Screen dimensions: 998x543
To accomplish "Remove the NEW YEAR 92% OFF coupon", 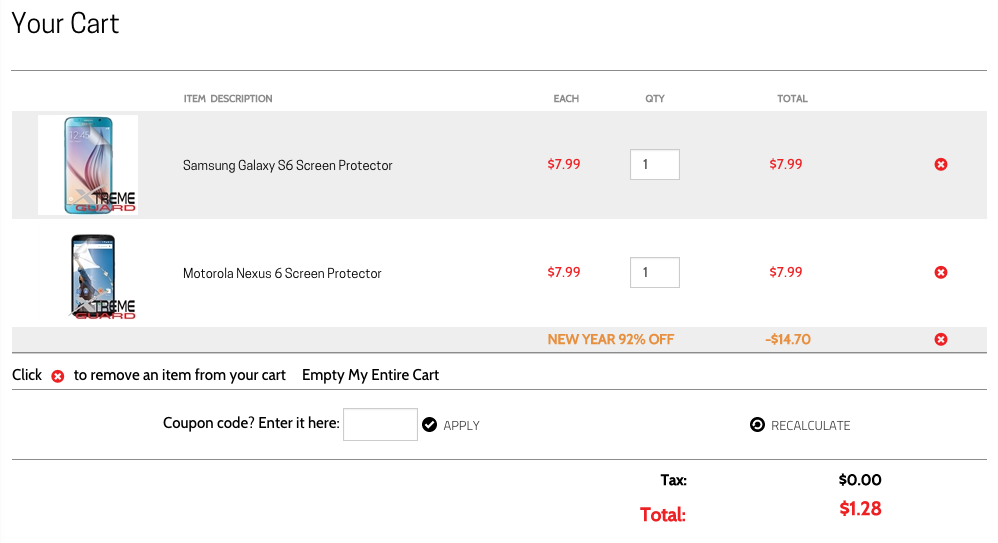I will coord(941,340).
